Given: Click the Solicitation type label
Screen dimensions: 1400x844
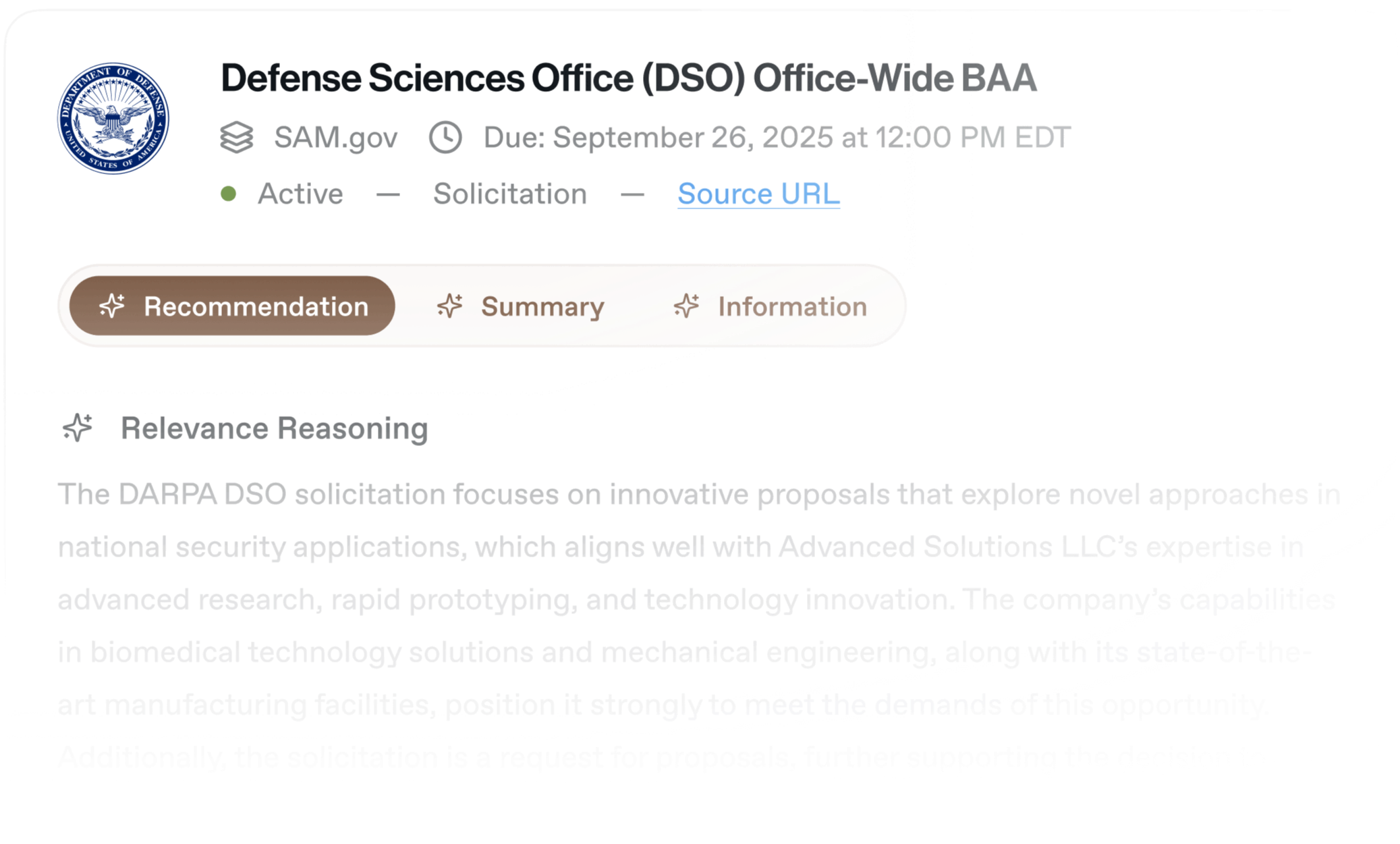Looking at the screenshot, I should click(x=510, y=194).
